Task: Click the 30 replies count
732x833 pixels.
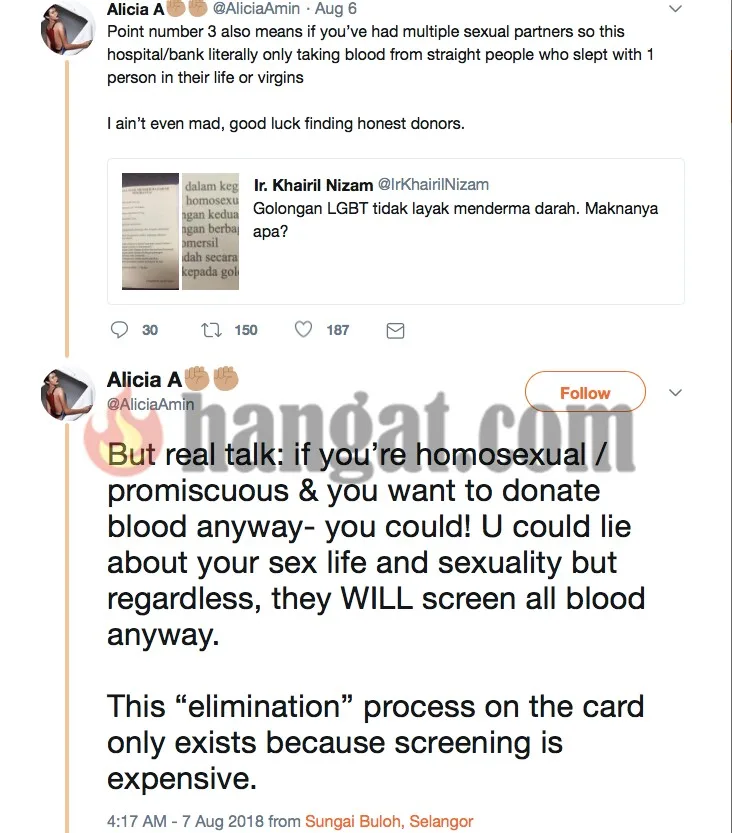Action: pos(150,330)
